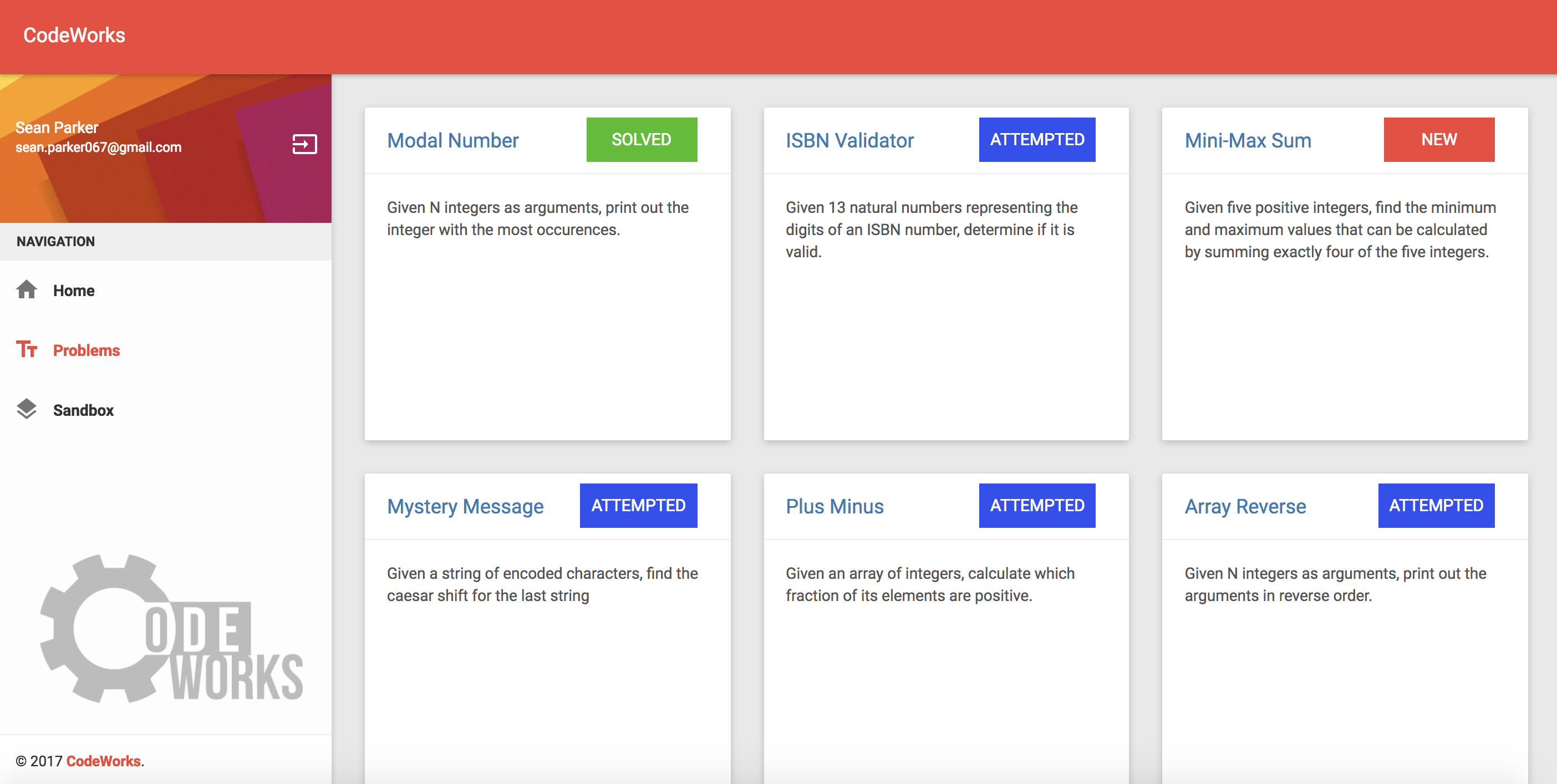Open the Array Reverse problem title
This screenshot has height=784, width=1557.
click(x=1244, y=506)
